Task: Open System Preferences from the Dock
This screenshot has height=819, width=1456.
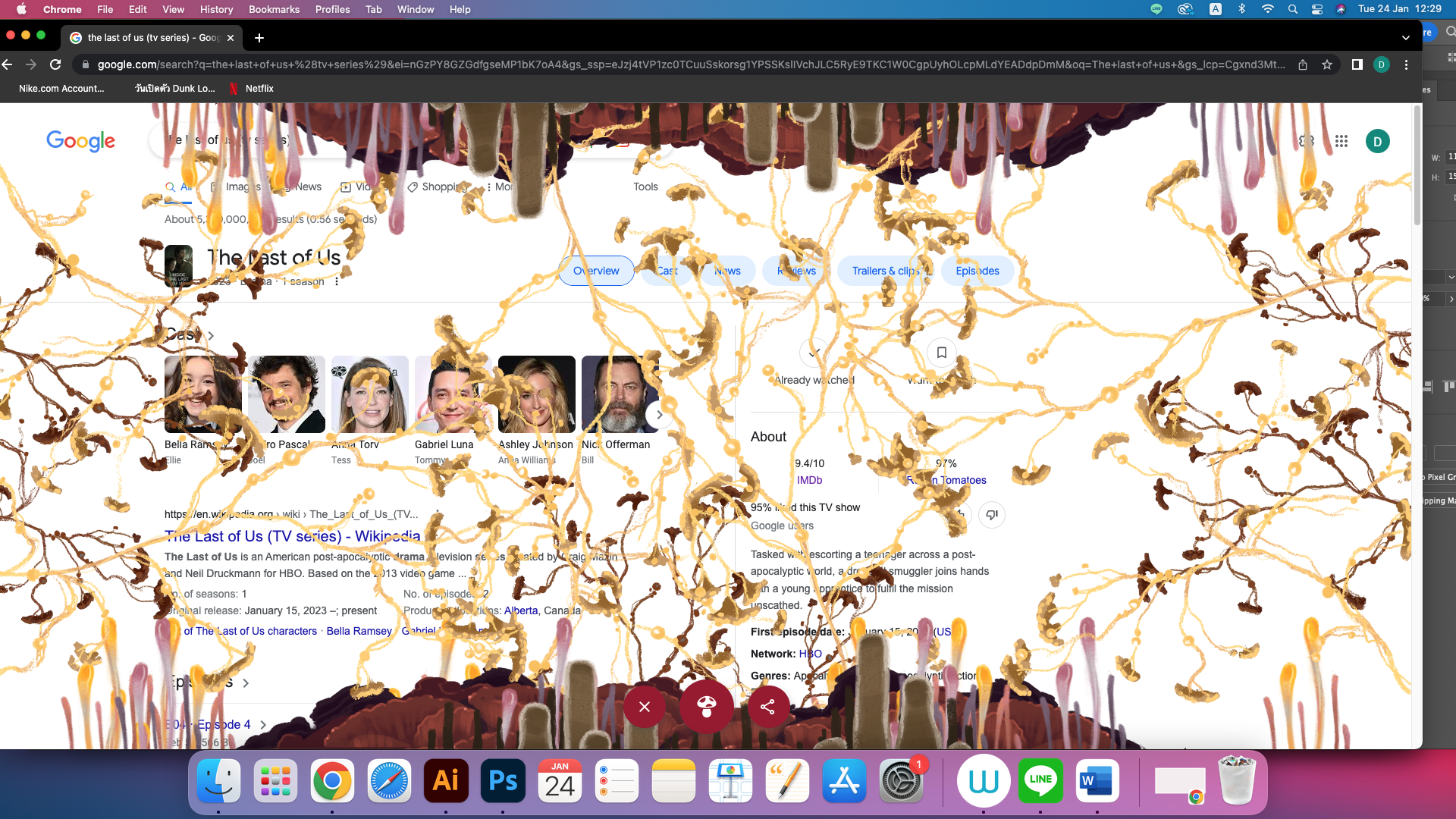Action: pos(901,781)
